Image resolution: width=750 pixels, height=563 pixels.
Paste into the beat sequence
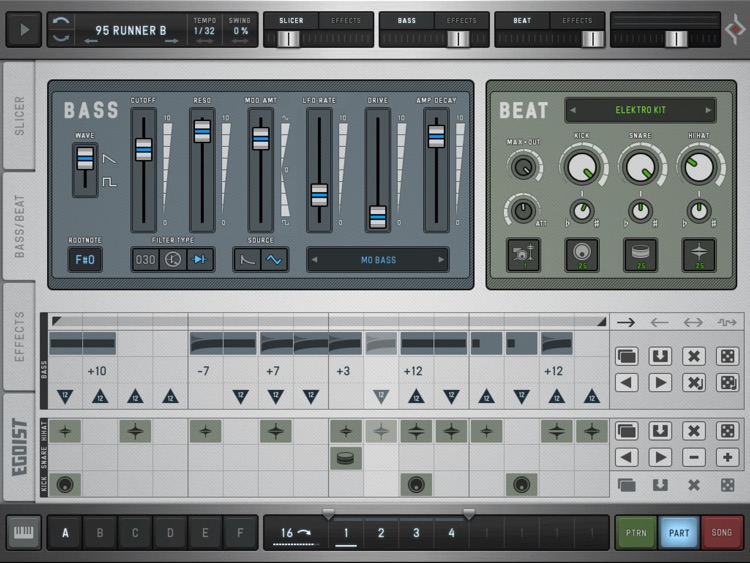[660, 431]
